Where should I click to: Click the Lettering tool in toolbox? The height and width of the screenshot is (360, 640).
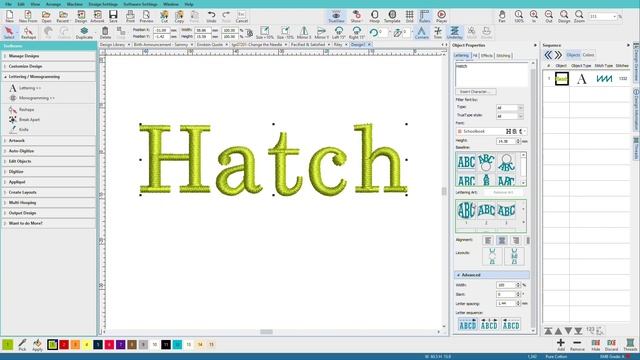(25, 88)
